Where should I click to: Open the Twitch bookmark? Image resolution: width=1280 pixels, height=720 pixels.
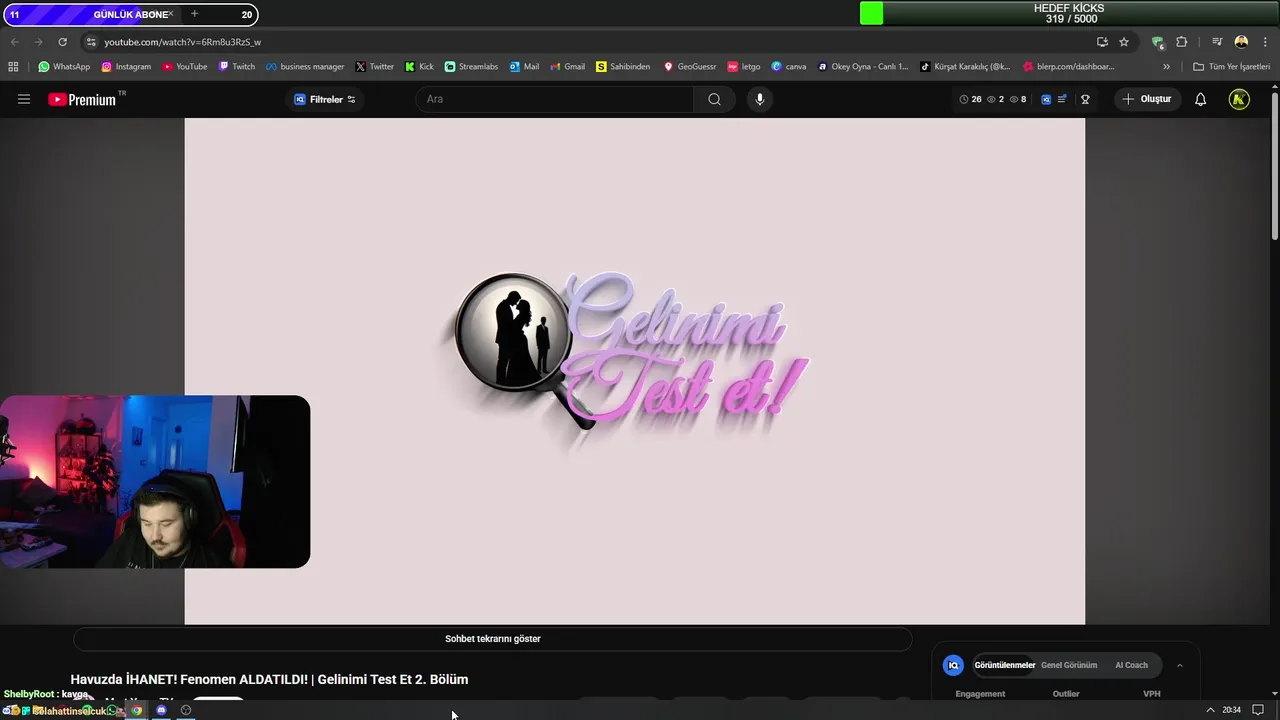point(236,67)
